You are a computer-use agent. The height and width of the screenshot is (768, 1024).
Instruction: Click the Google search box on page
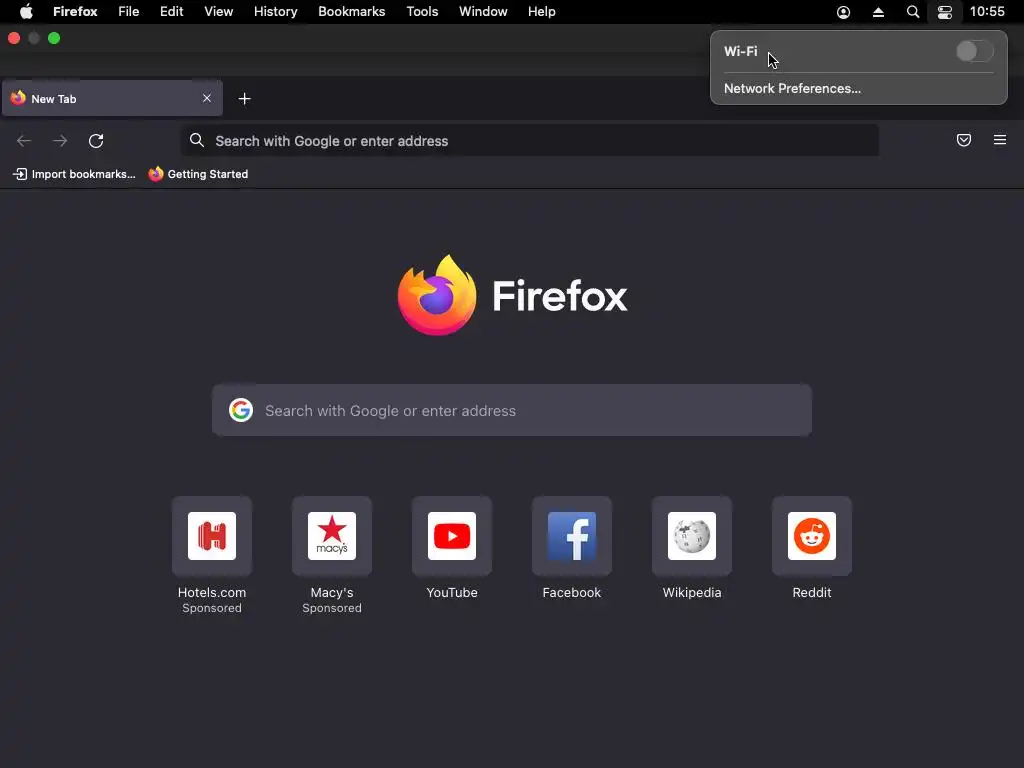pos(512,410)
